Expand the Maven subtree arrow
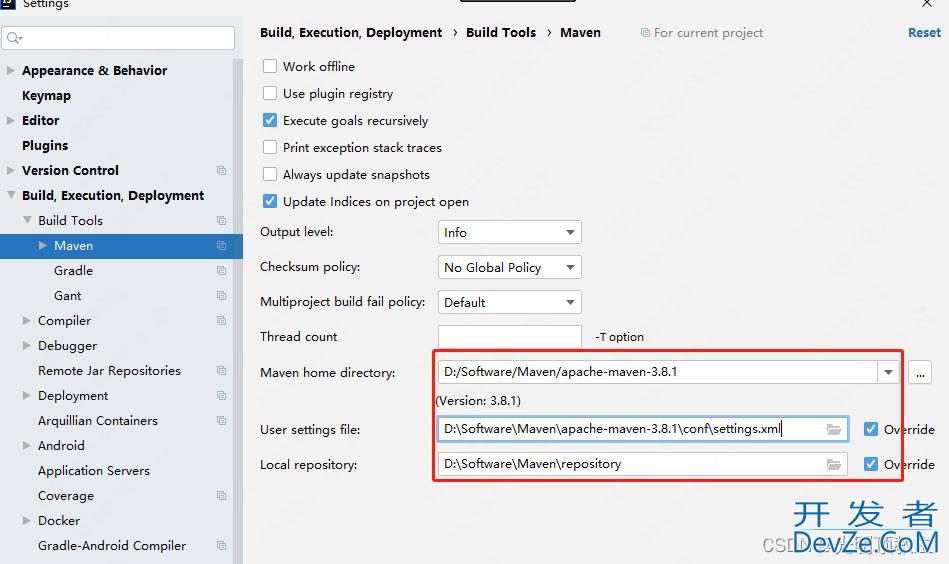 point(42,246)
